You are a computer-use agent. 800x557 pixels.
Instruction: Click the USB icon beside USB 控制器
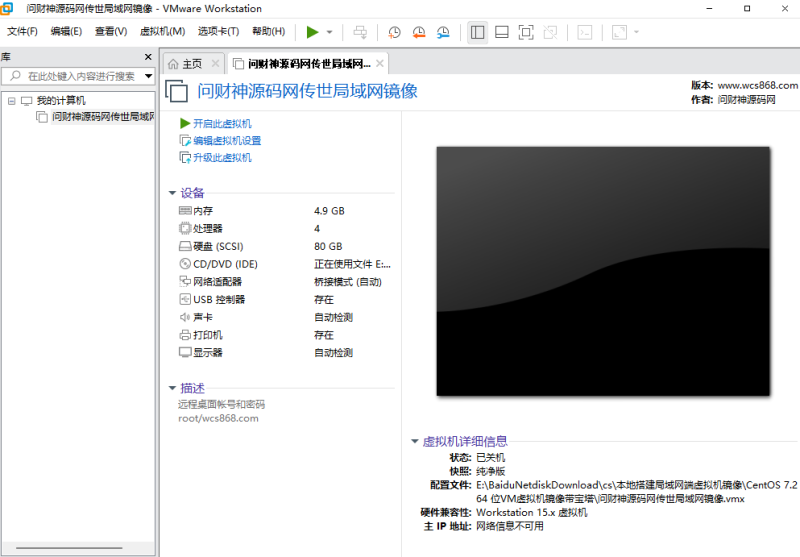point(185,299)
